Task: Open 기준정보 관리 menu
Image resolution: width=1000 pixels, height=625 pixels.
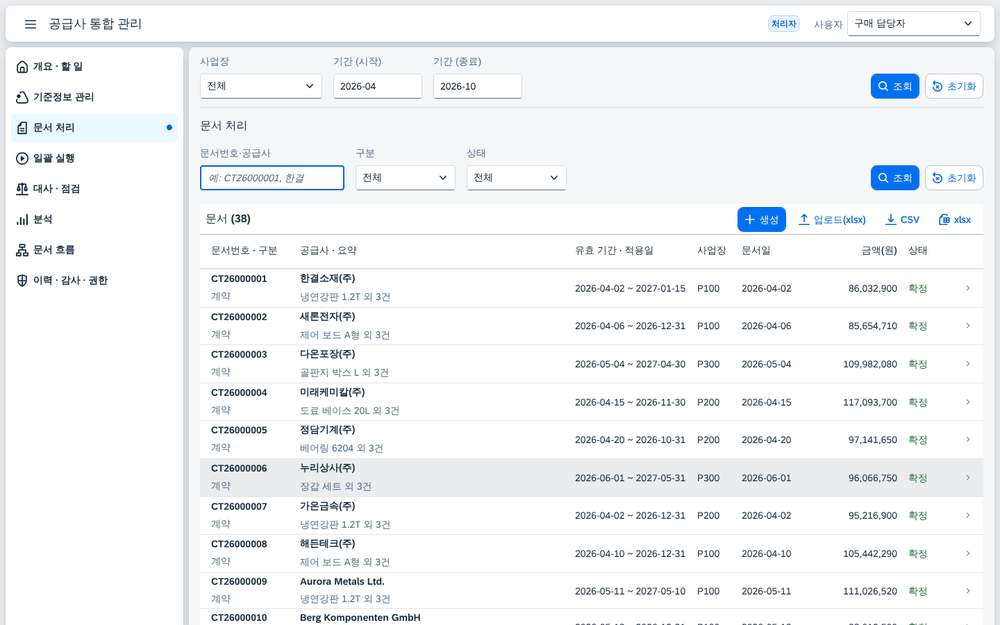Action: coord(94,97)
